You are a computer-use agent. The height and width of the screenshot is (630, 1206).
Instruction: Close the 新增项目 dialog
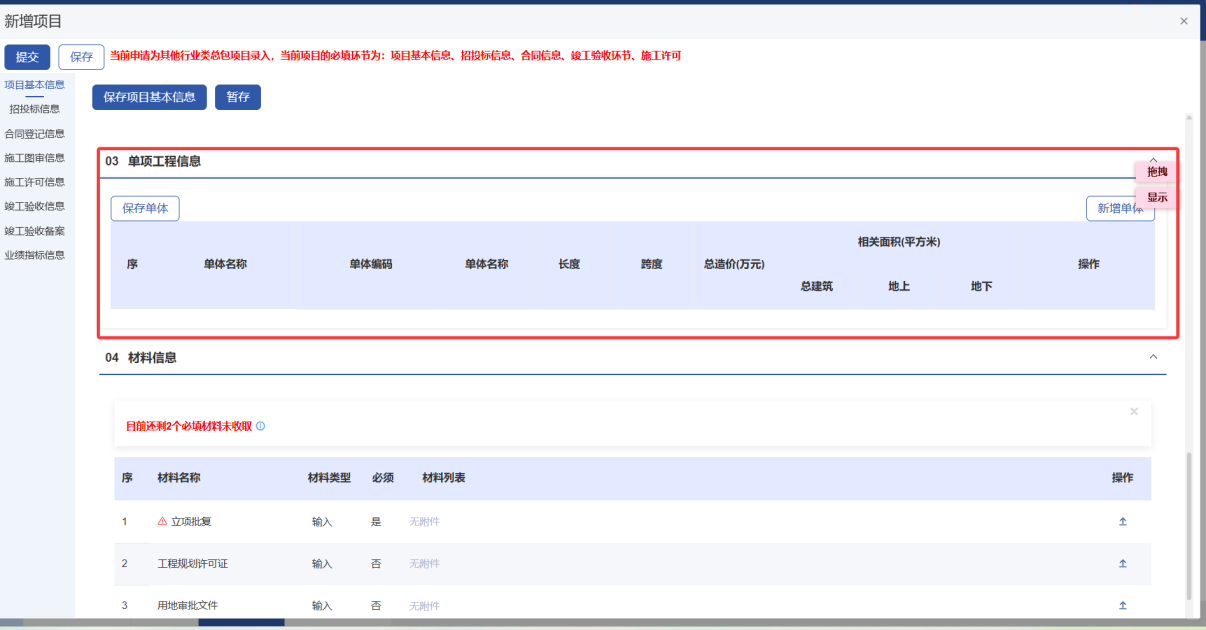point(1184,21)
